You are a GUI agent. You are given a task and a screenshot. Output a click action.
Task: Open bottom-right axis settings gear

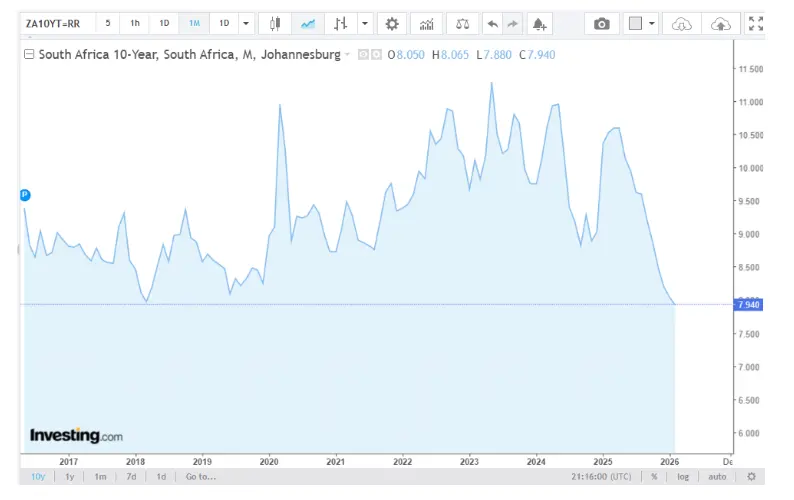(x=751, y=477)
